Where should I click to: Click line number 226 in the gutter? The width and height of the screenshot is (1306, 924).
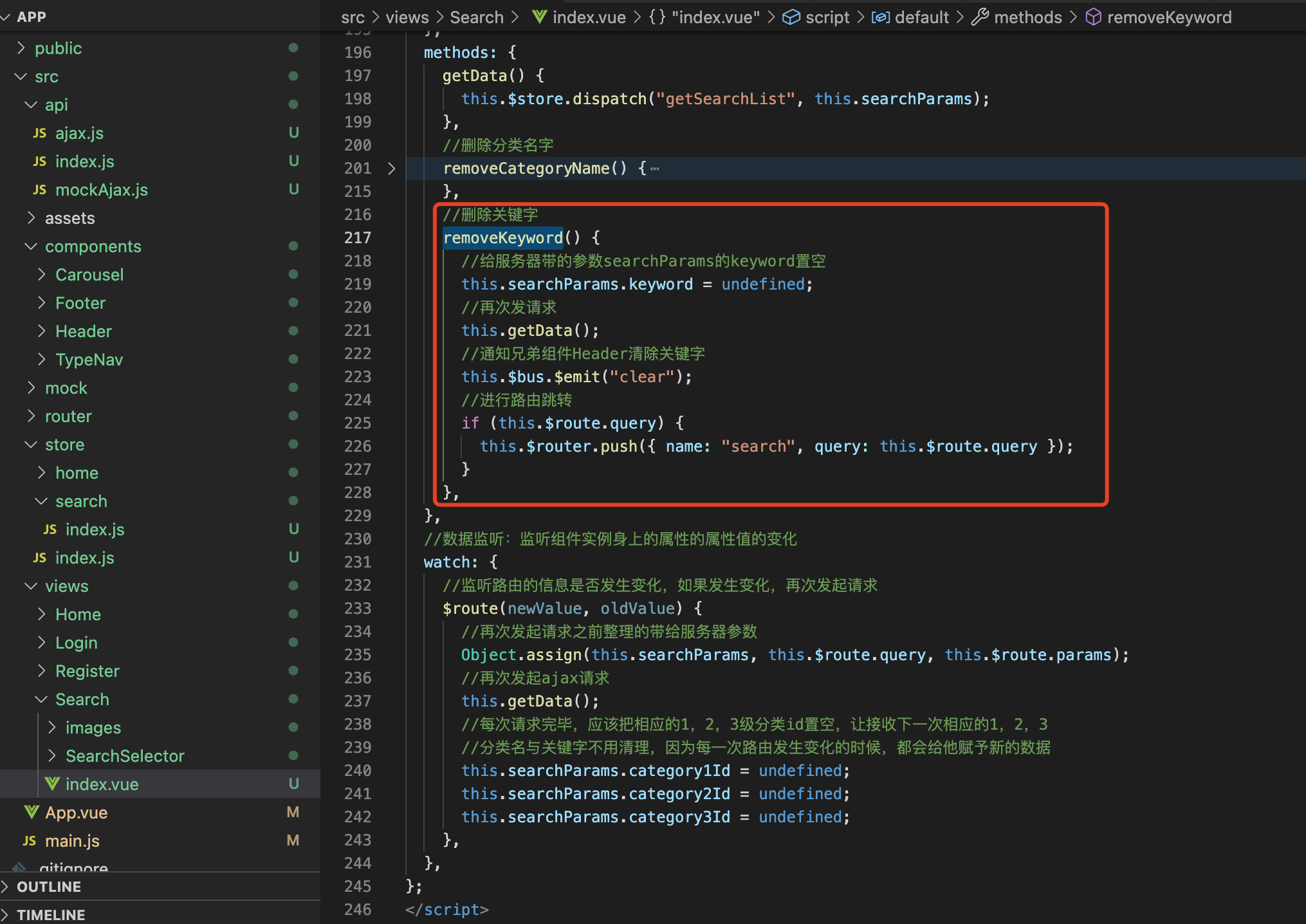[358, 446]
